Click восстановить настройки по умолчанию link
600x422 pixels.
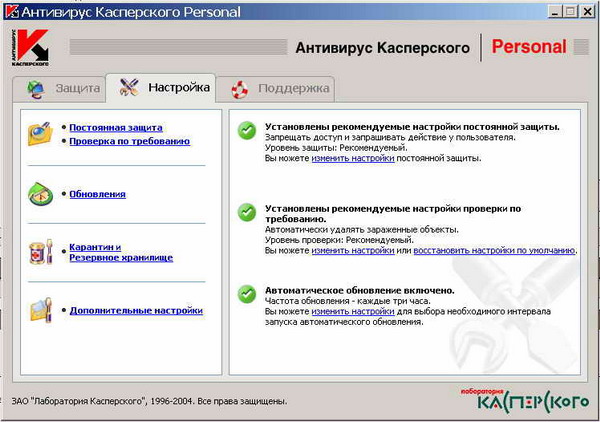(494, 250)
